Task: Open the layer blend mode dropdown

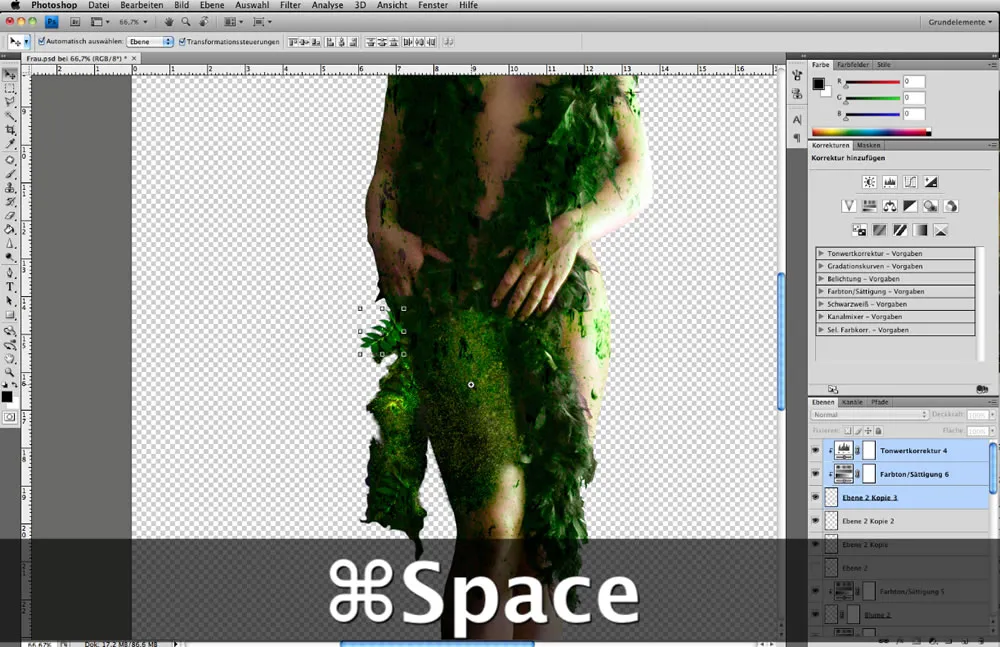Action: [x=868, y=414]
